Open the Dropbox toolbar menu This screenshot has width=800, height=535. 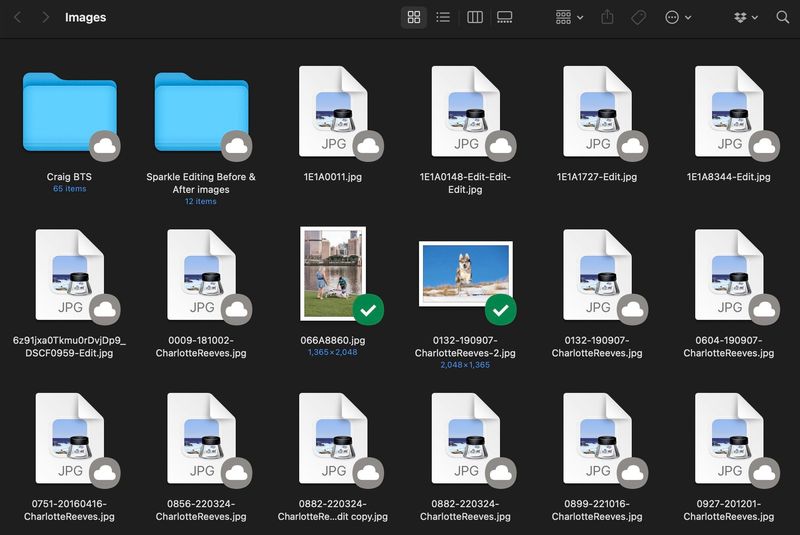745,17
